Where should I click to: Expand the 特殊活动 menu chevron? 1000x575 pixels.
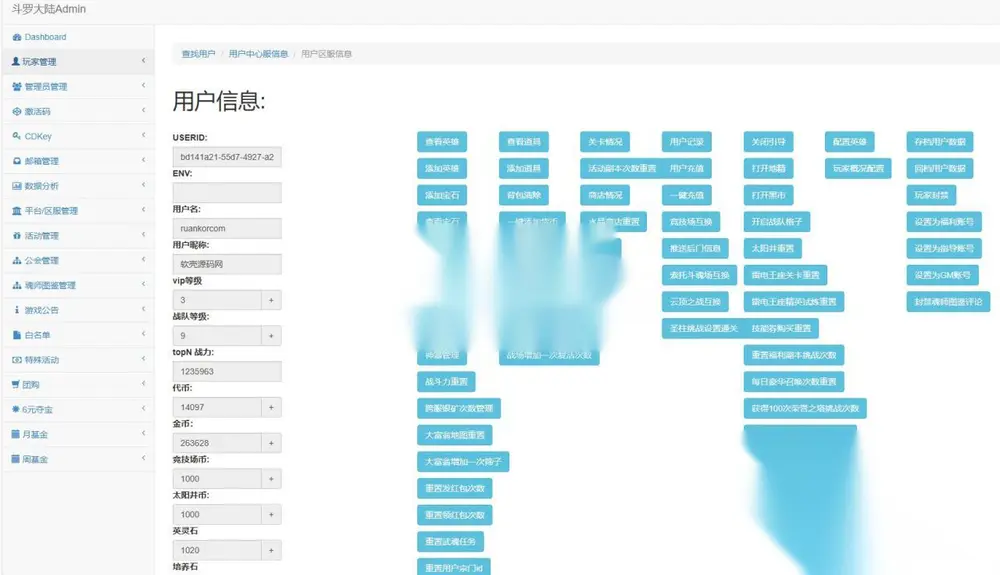pos(143,359)
